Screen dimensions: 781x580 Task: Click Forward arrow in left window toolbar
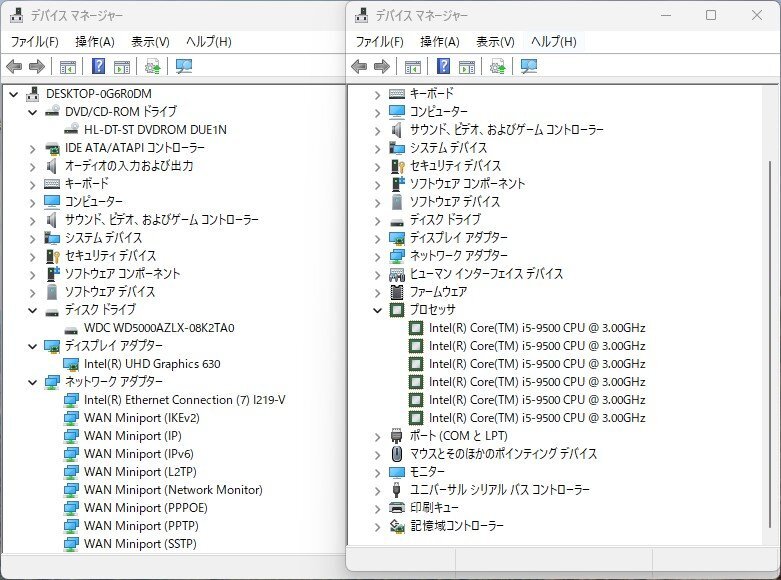[x=37, y=66]
